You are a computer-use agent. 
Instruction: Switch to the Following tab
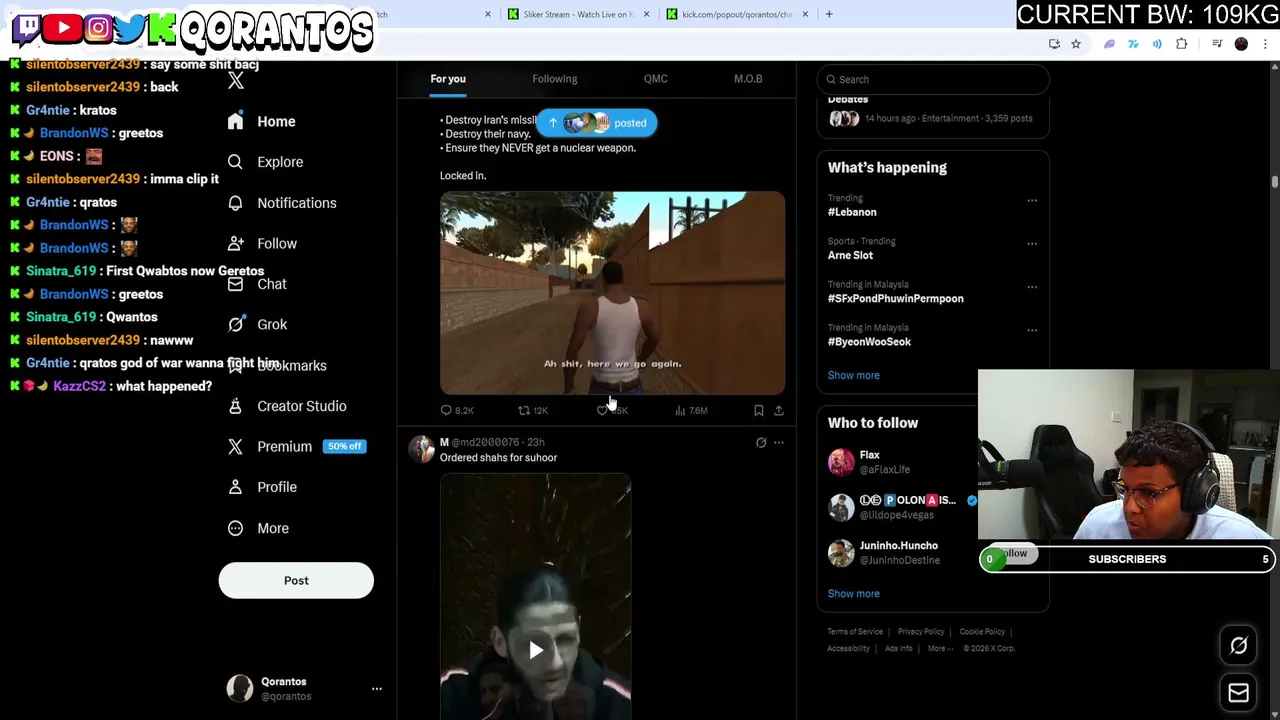555,79
